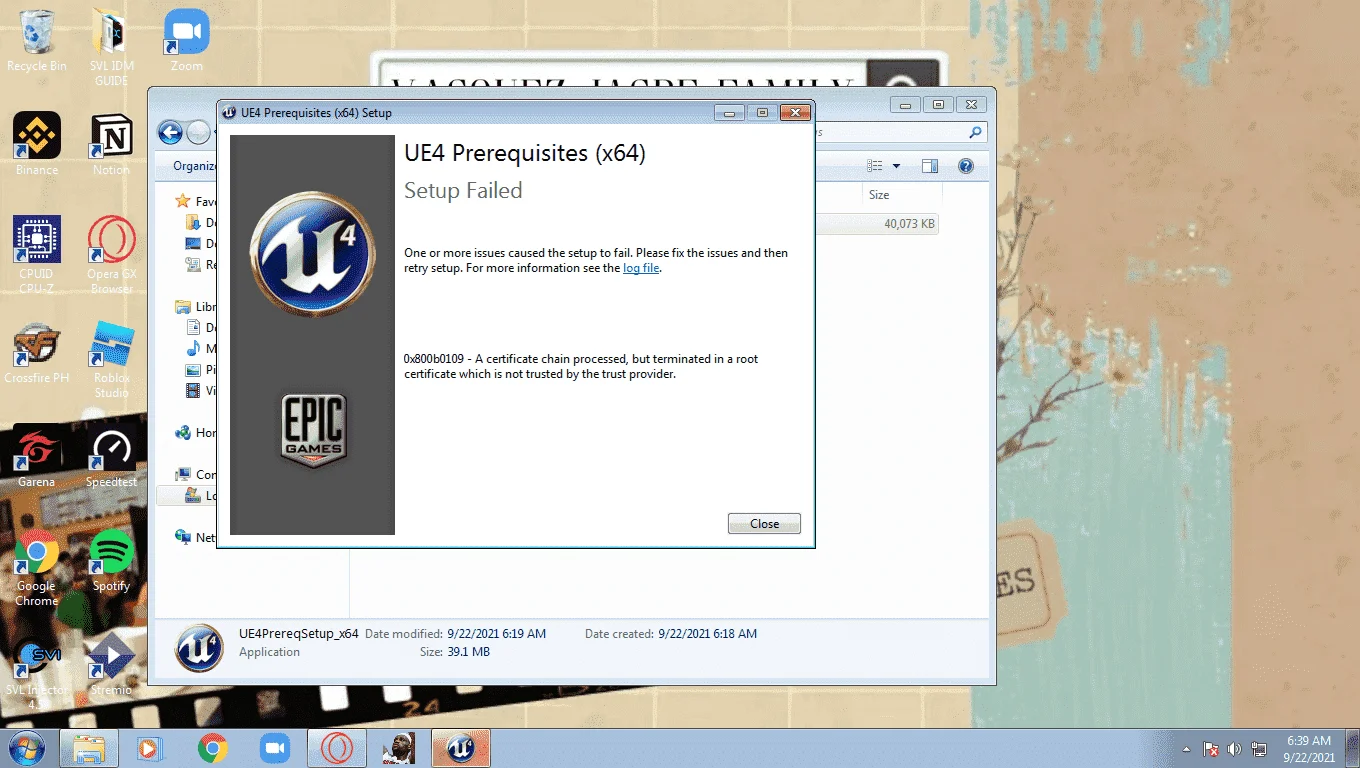
Task: Go back in the Explorer window
Action: (x=170, y=132)
